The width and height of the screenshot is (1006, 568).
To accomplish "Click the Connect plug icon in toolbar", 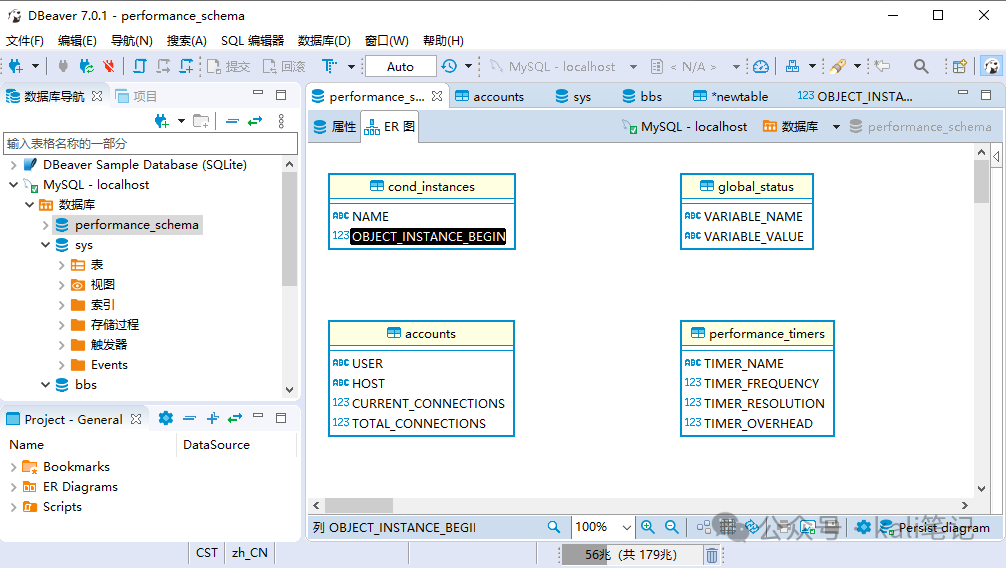I will click(63, 66).
